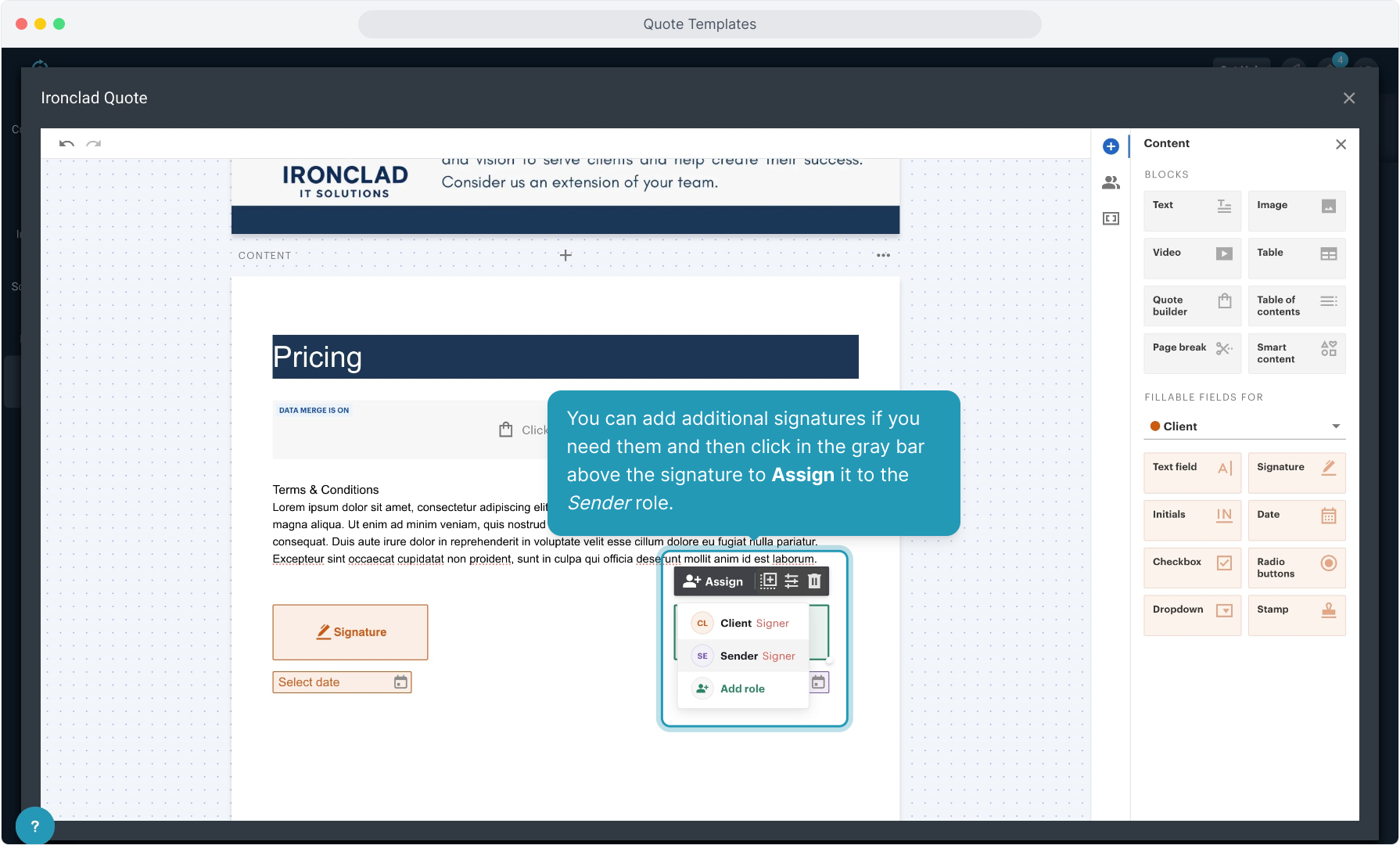Click the redo arrow icon
Viewport: 1400px width, 845px height.
[x=94, y=144]
